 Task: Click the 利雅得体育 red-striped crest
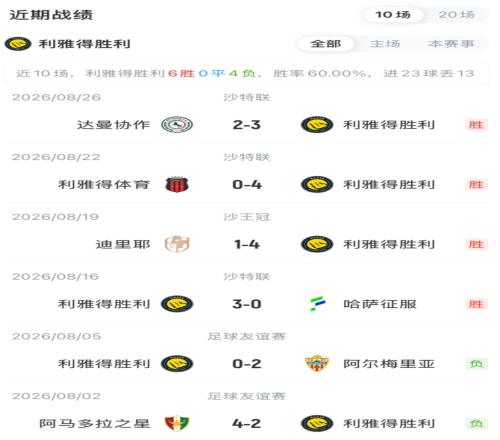tap(177, 184)
